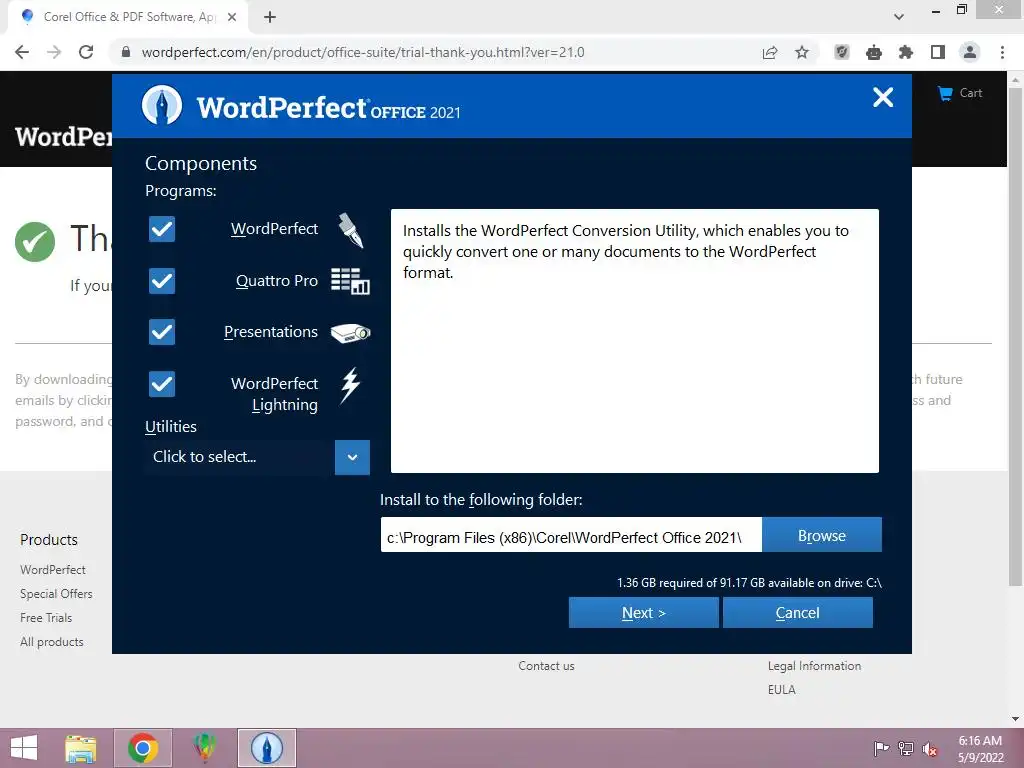Viewport: 1024px width, 768px height.
Task: Uncheck the WordPerfect program checkbox
Action: point(162,229)
